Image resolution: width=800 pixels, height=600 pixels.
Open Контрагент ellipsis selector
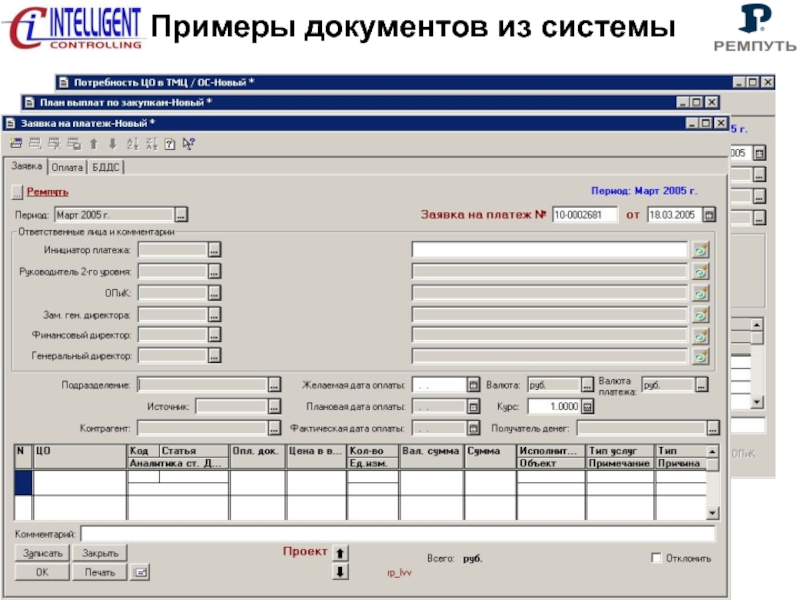point(274,428)
